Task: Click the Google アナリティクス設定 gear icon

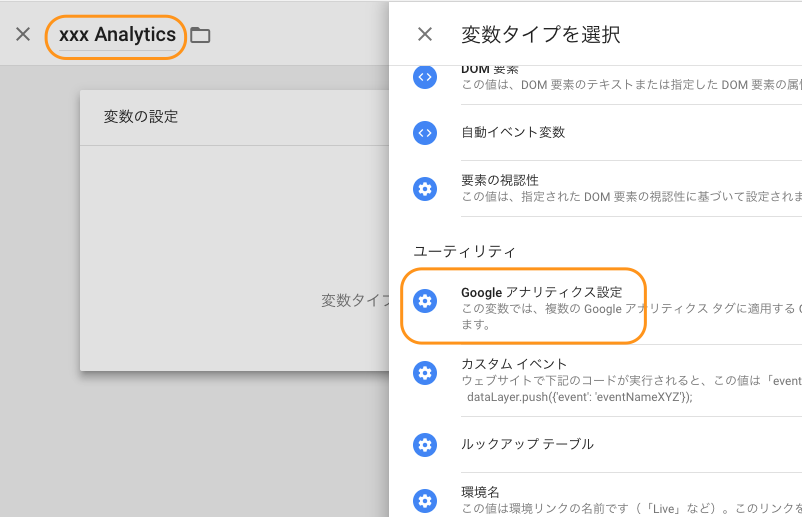Action: (425, 301)
